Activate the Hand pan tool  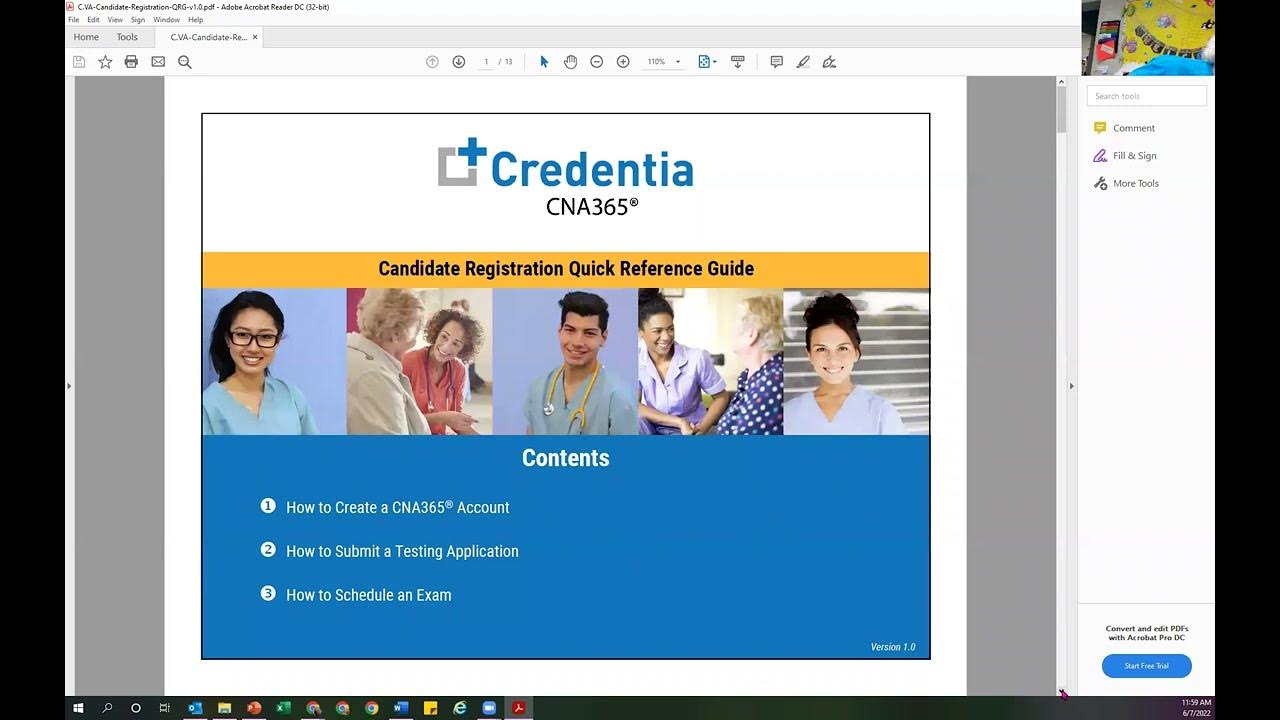click(x=570, y=62)
